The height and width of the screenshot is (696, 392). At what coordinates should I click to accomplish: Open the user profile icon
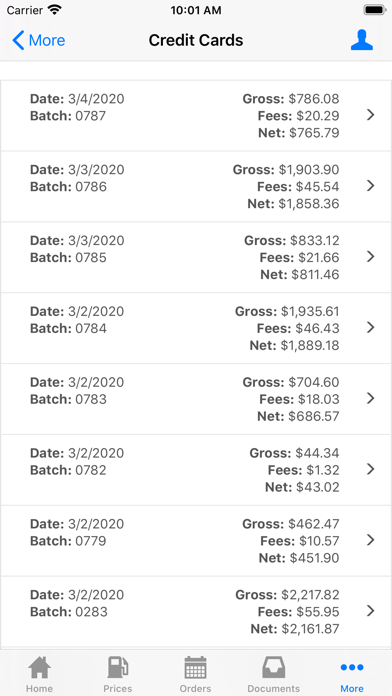tap(362, 40)
